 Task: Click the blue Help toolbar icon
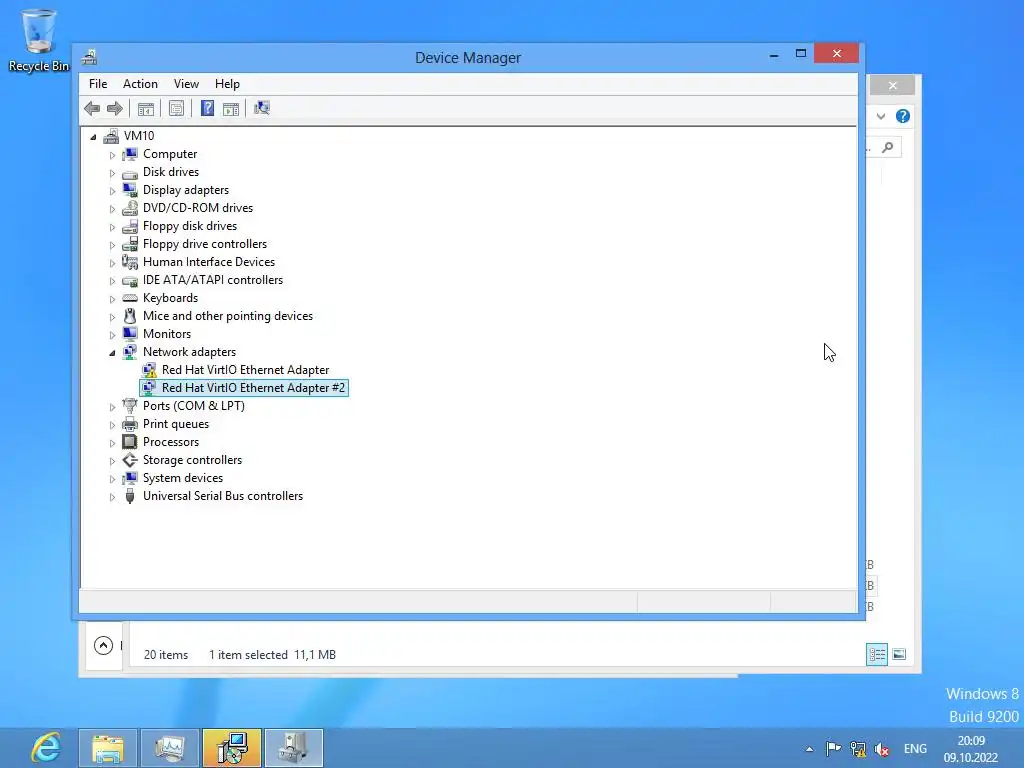click(207, 108)
